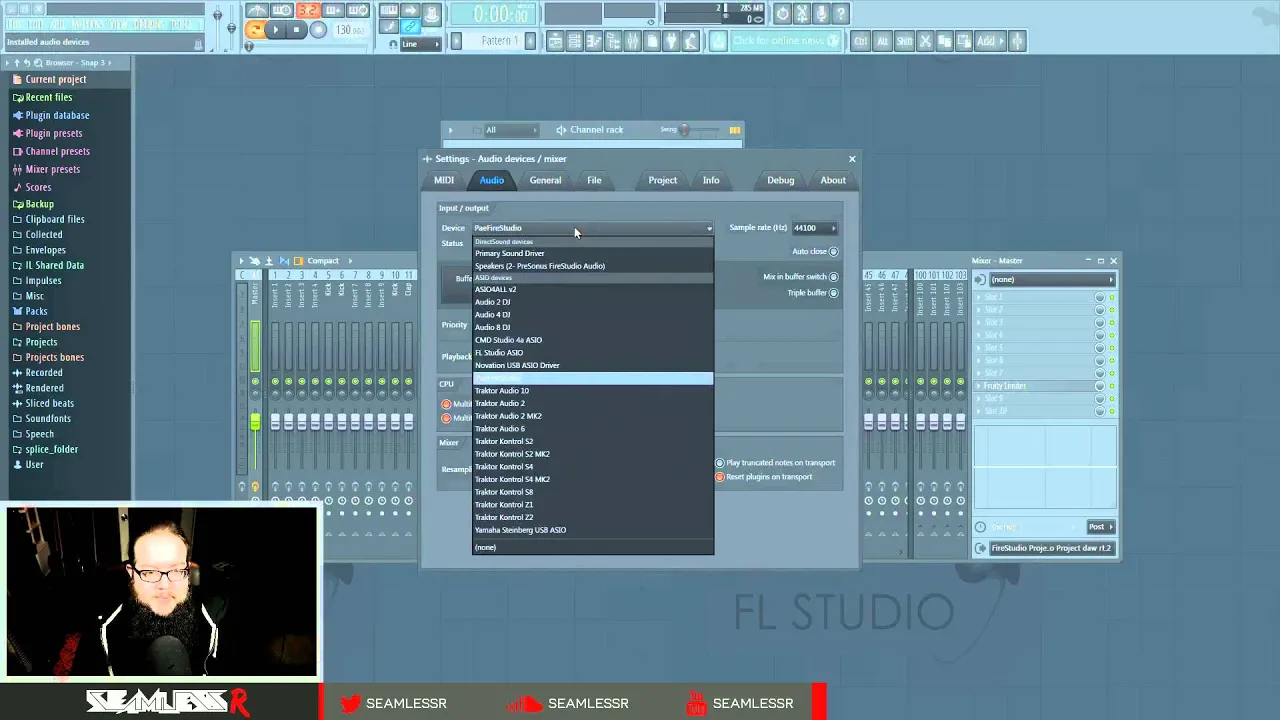Viewport: 1280px width, 720px height.
Task: Open the audio editor scissors icon
Action: click(x=803, y=13)
